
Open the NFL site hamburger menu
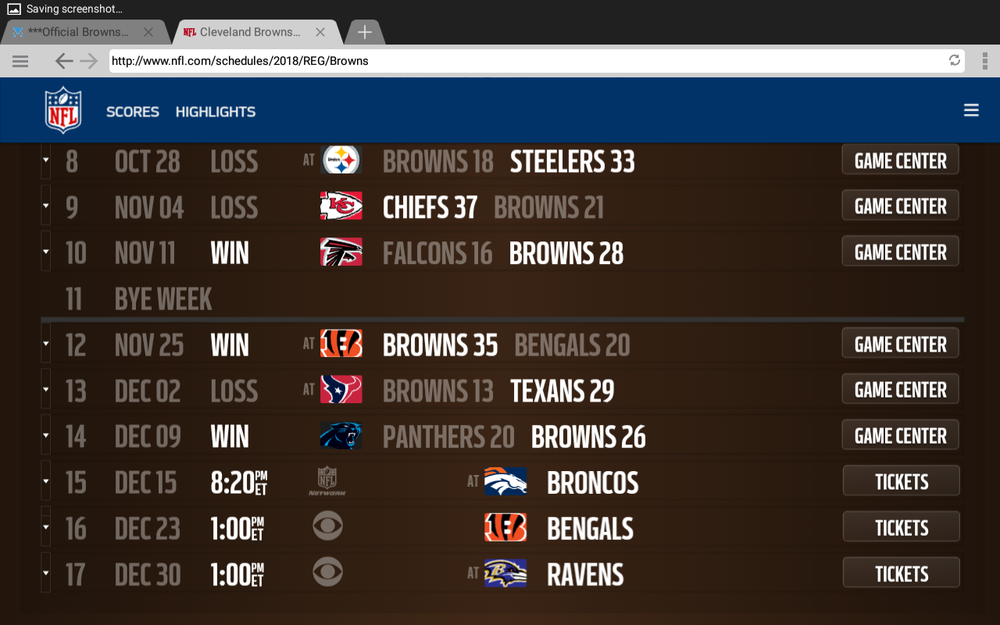coord(971,110)
